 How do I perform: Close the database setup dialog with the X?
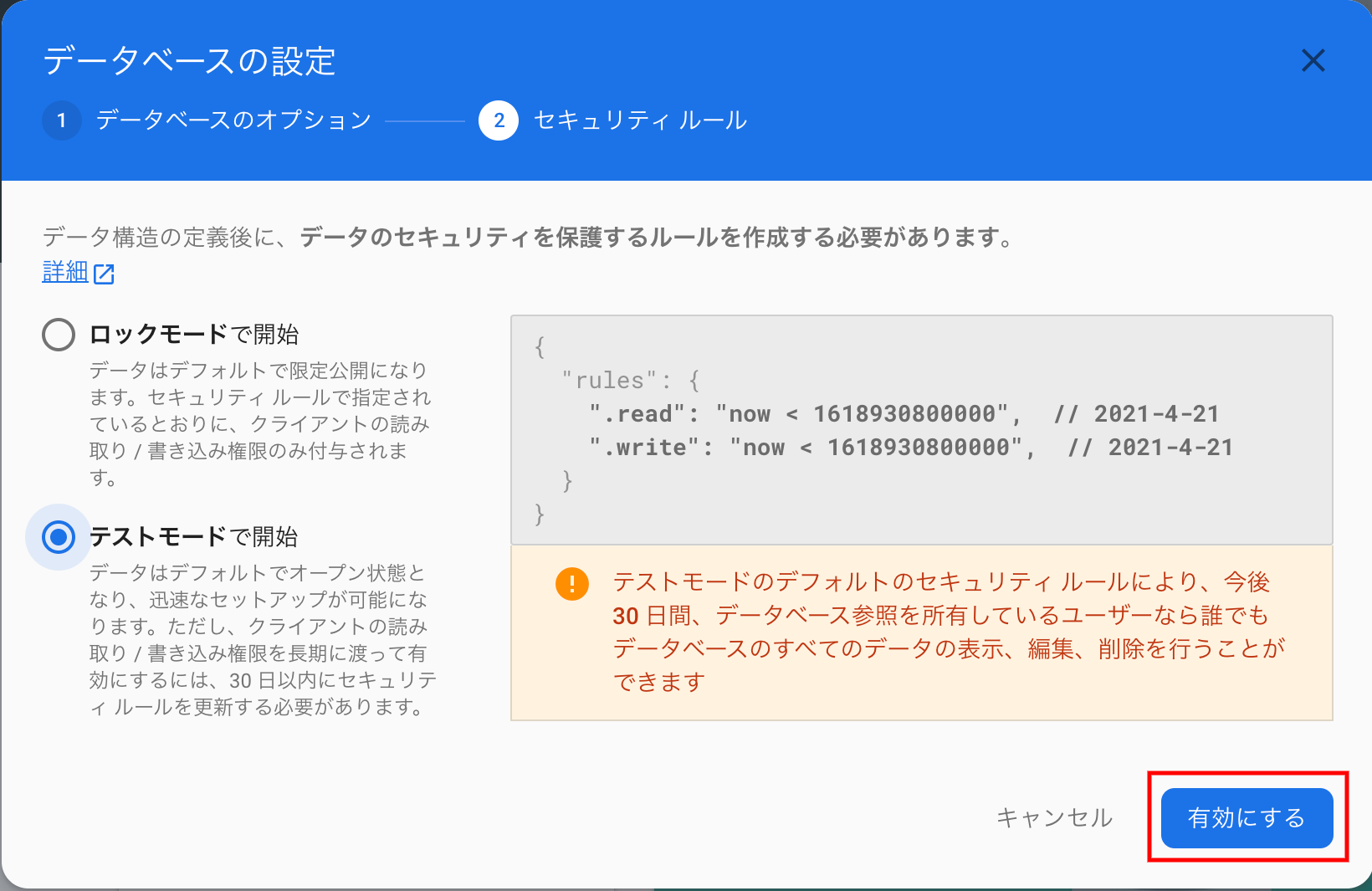(1313, 60)
